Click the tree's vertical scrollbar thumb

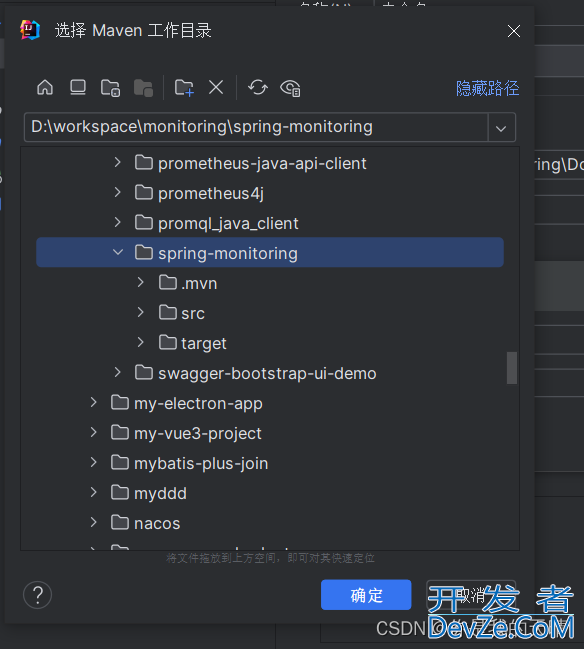pos(512,368)
